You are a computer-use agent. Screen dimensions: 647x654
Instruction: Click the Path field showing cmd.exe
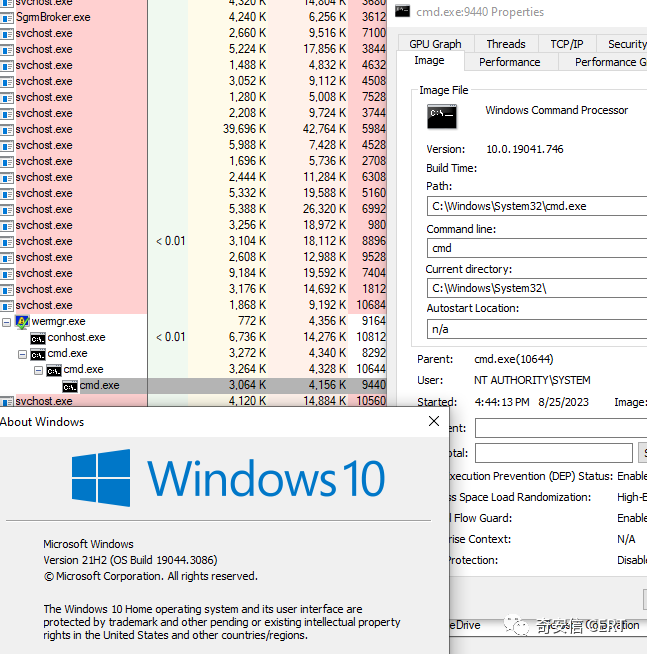tap(537, 206)
